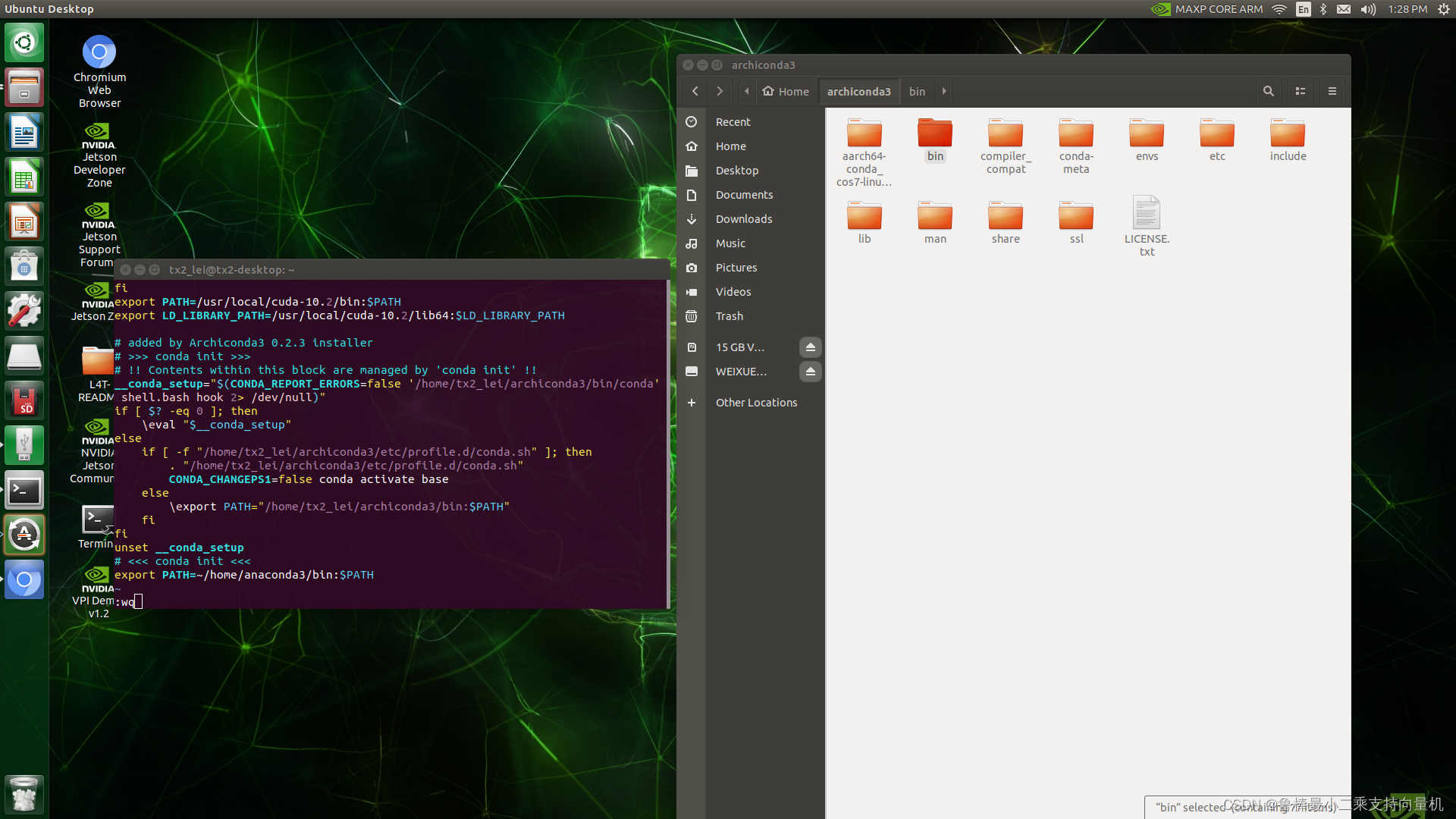Open the conda-meta folder
1456x819 pixels.
tap(1076, 146)
